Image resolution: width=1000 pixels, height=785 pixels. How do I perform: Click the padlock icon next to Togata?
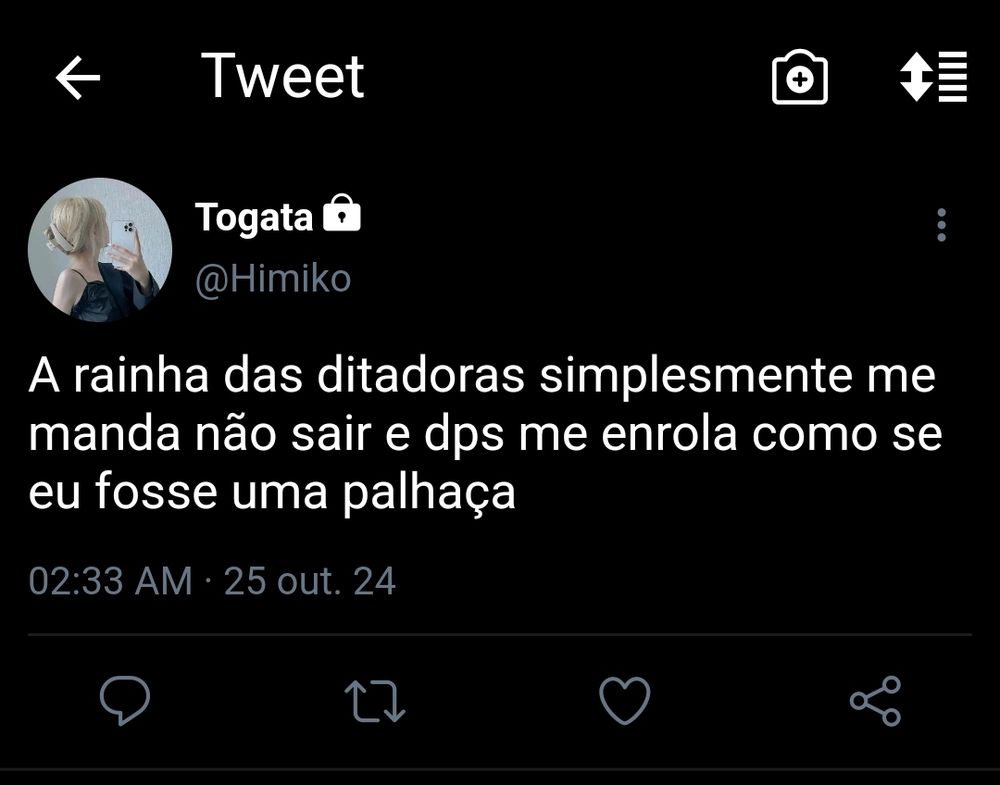coord(345,213)
